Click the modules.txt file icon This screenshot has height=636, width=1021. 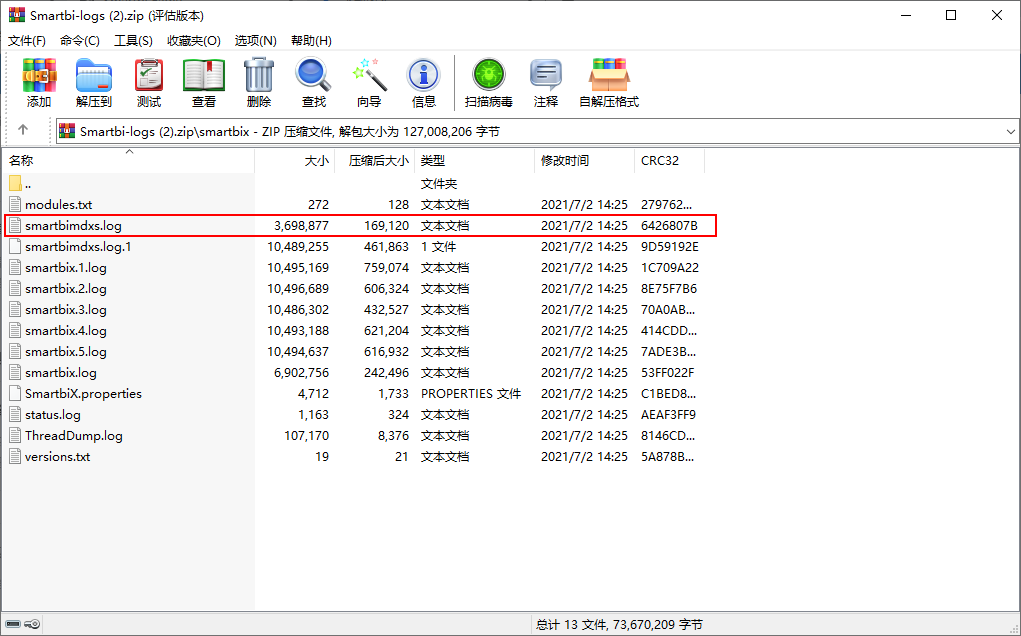click(x=15, y=204)
